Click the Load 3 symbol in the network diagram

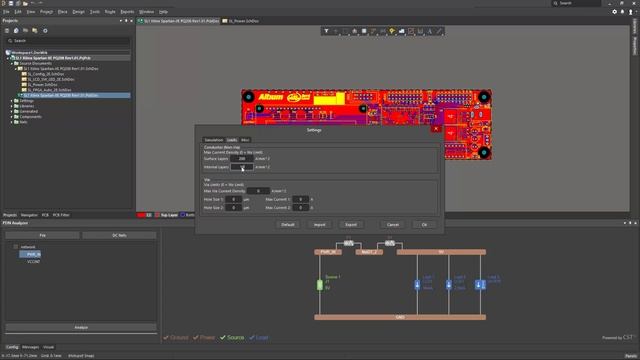point(480,284)
